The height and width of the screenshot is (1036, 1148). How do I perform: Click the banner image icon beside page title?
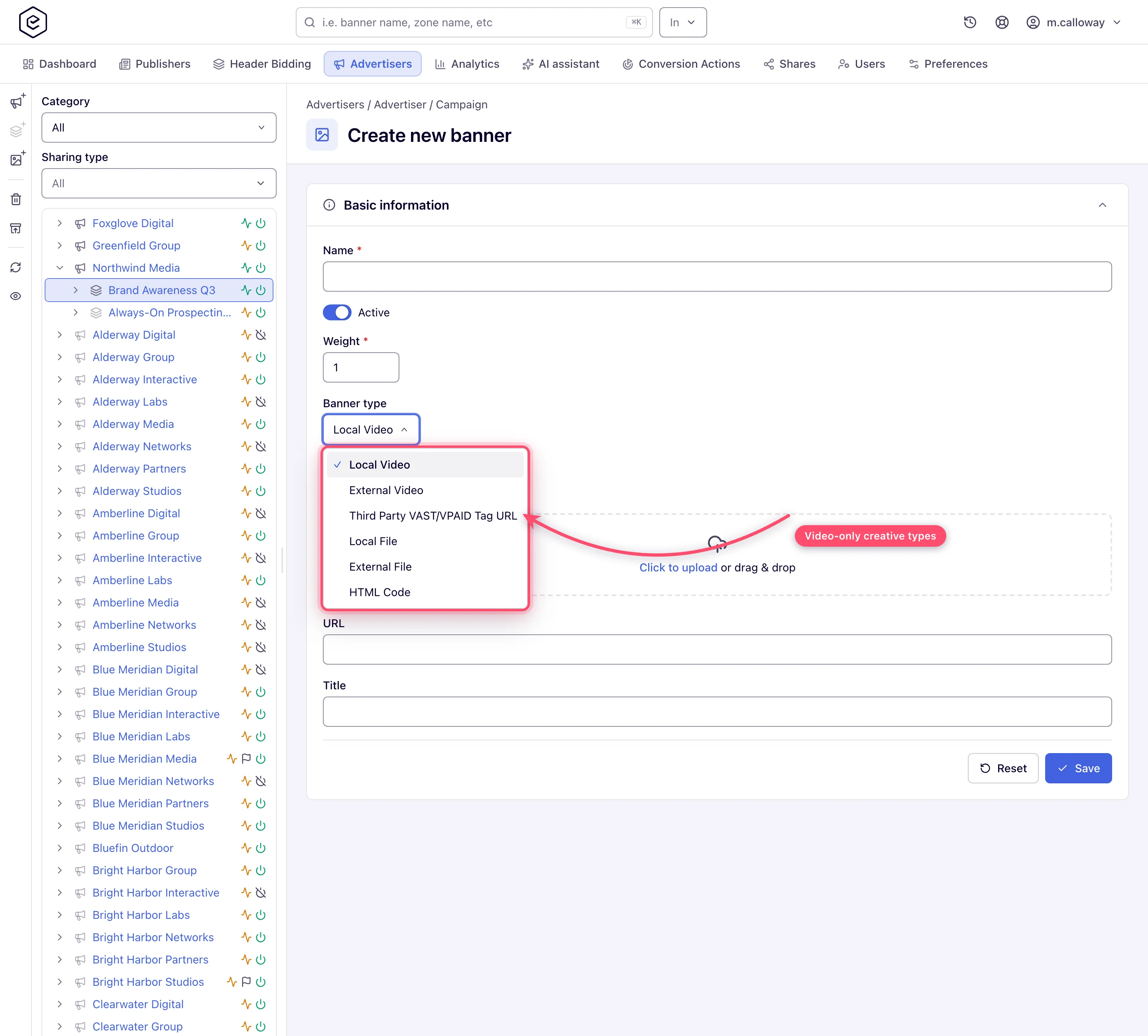coord(322,135)
